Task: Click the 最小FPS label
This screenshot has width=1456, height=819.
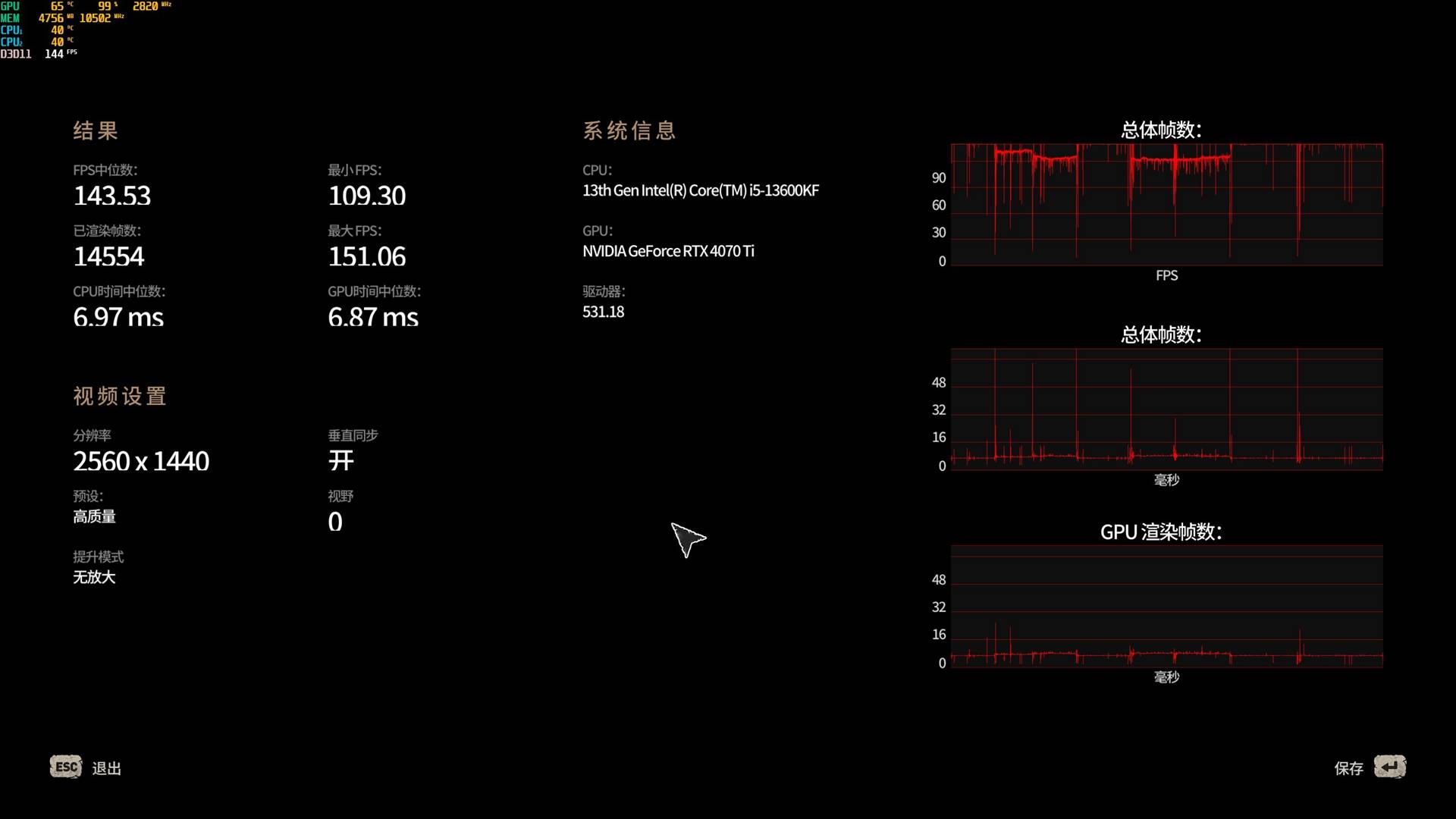Action: pos(355,170)
